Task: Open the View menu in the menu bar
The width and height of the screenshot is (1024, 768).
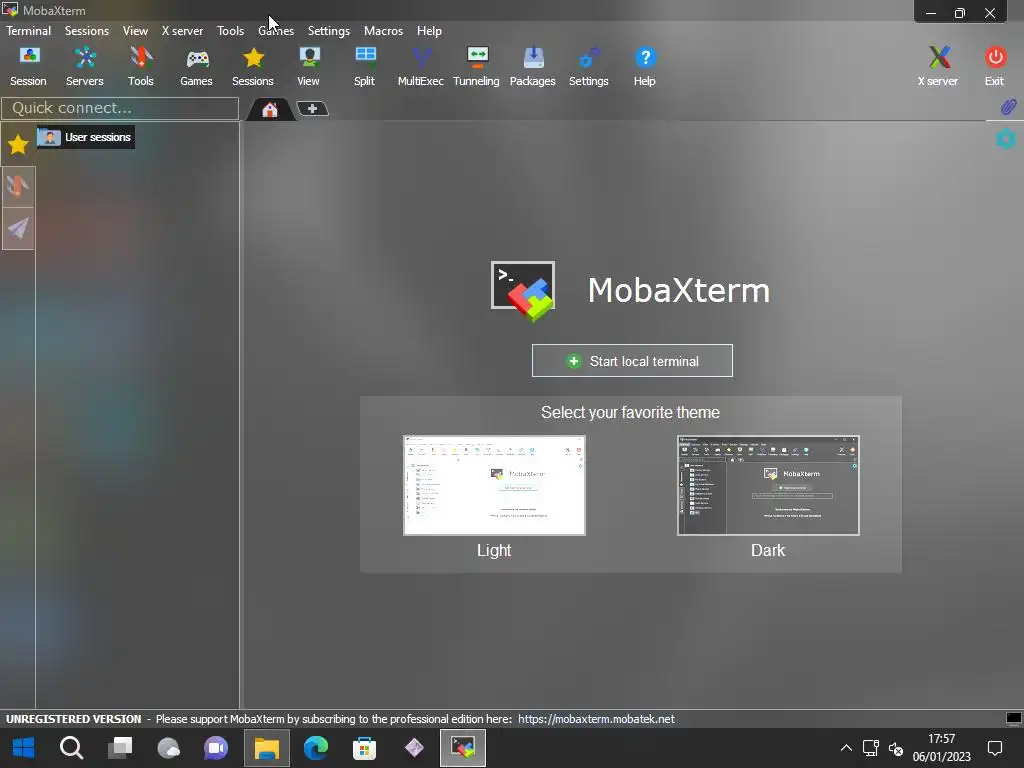Action: click(135, 31)
